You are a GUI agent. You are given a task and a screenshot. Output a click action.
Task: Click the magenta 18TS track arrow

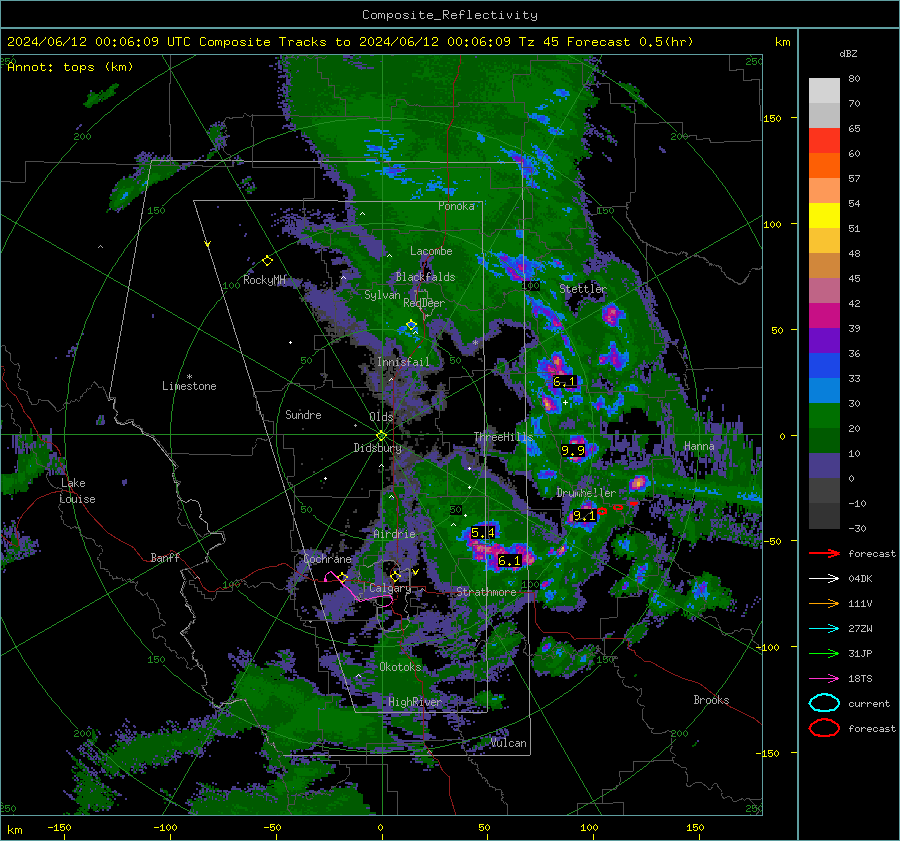pyautogui.click(x=824, y=679)
